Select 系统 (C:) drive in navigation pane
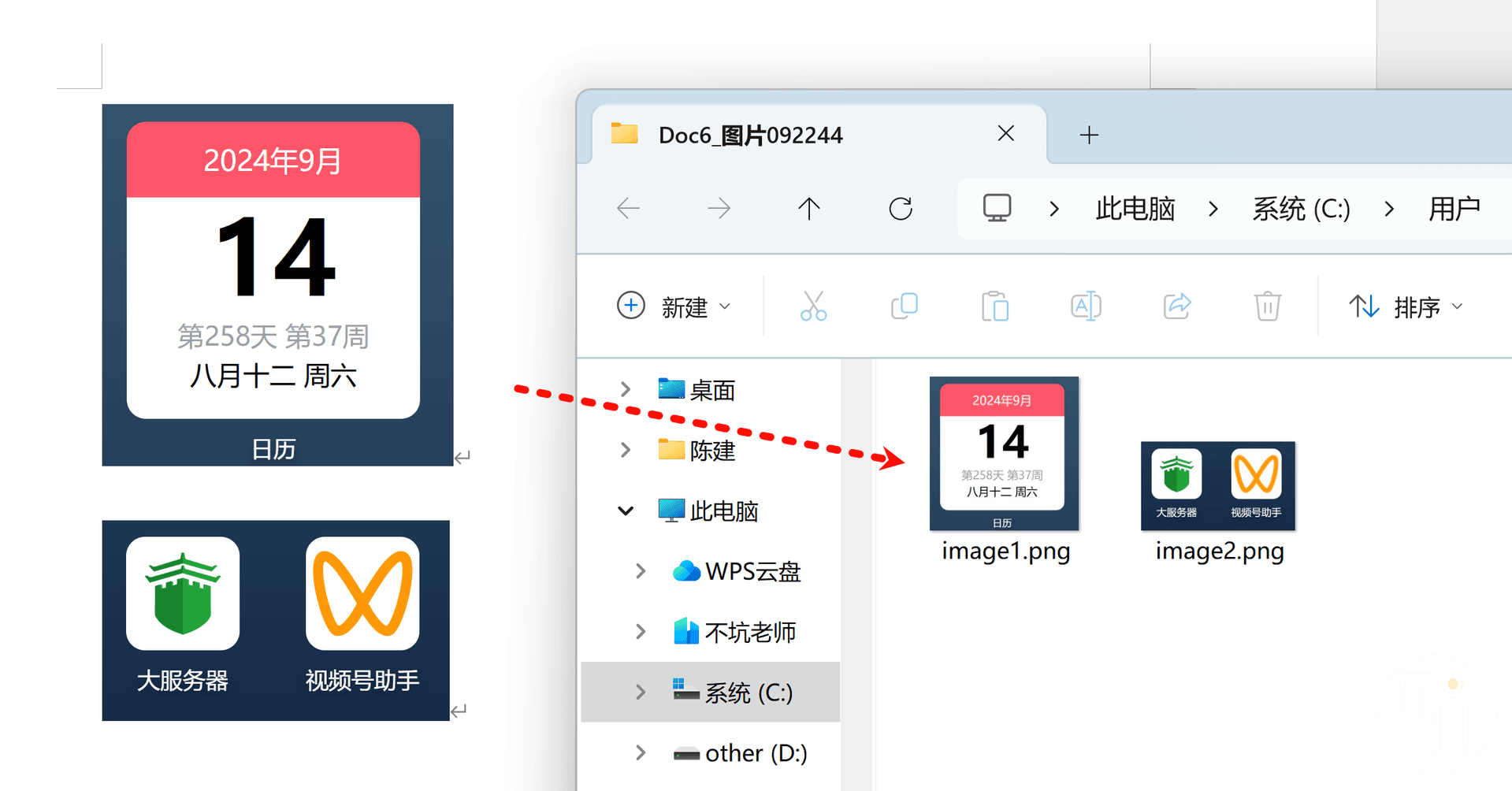The width and height of the screenshot is (1512, 791). [x=733, y=692]
